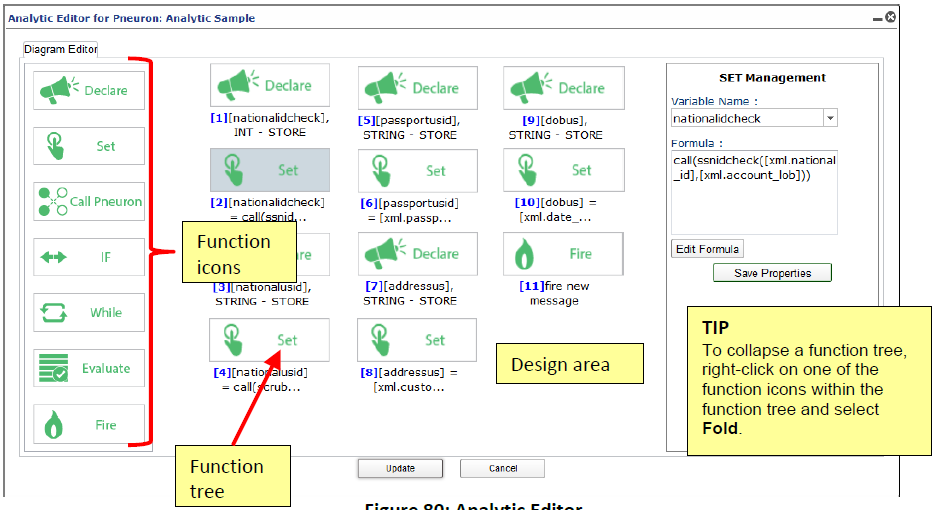Select the IF function icon
The height and width of the screenshot is (510, 937).
88,257
